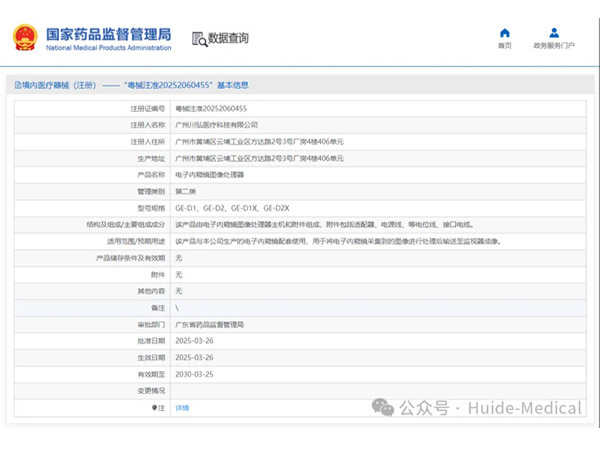Click the 数据查询 magnifier document icon
This screenshot has width=600, height=450.
[x=198, y=39]
